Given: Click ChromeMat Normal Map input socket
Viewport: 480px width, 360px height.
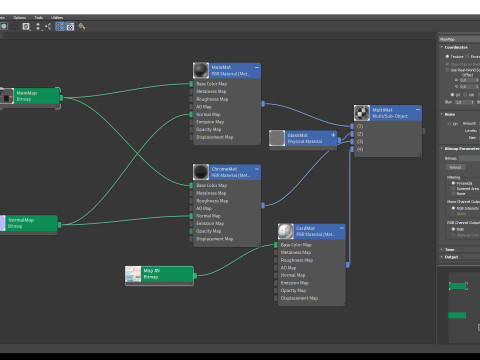Looking at the screenshot, I should tap(191, 216).
